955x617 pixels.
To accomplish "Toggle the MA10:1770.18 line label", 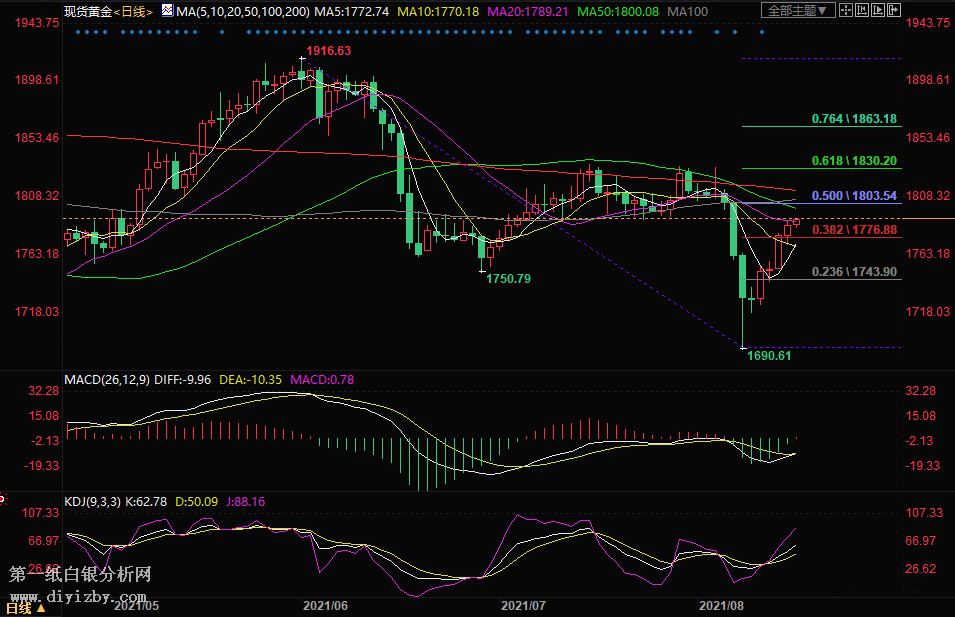I will (x=436, y=11).
